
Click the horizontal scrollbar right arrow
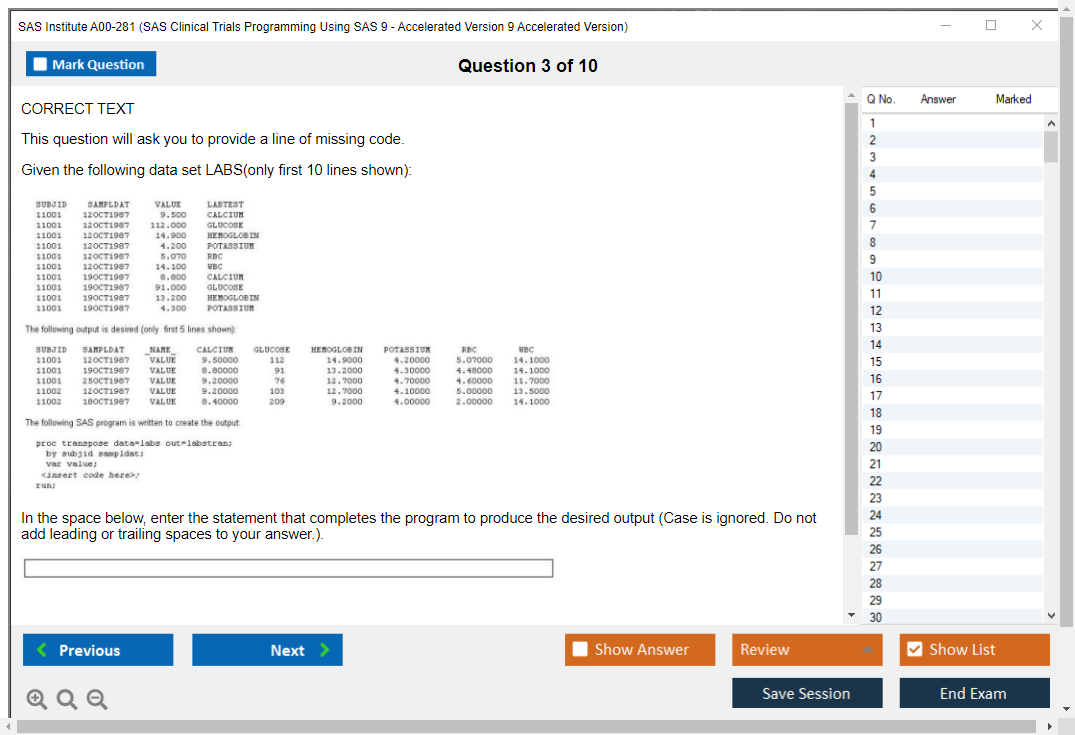coord(1050,726)
